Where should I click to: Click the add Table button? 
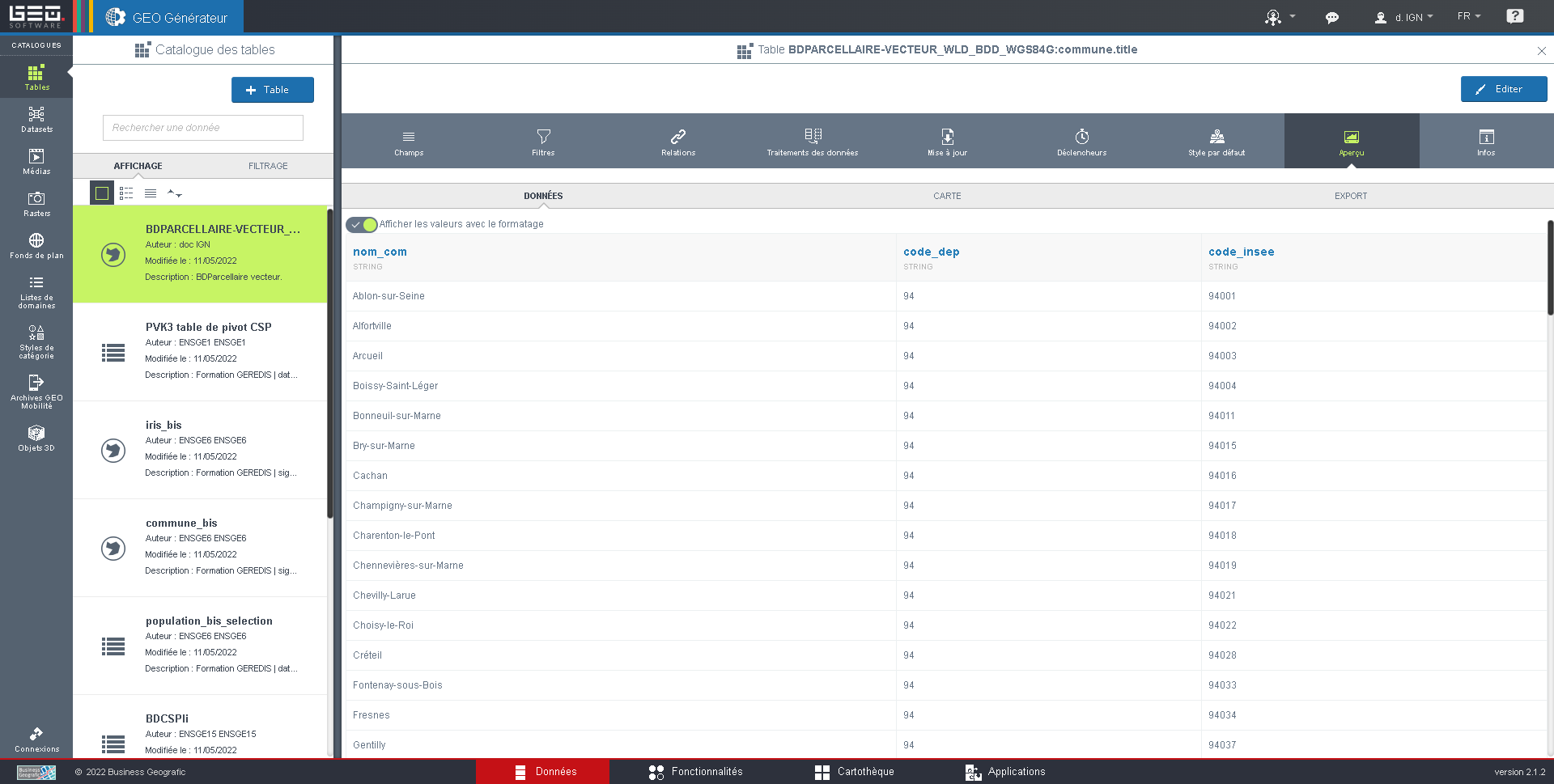click(x=272, y=90)
